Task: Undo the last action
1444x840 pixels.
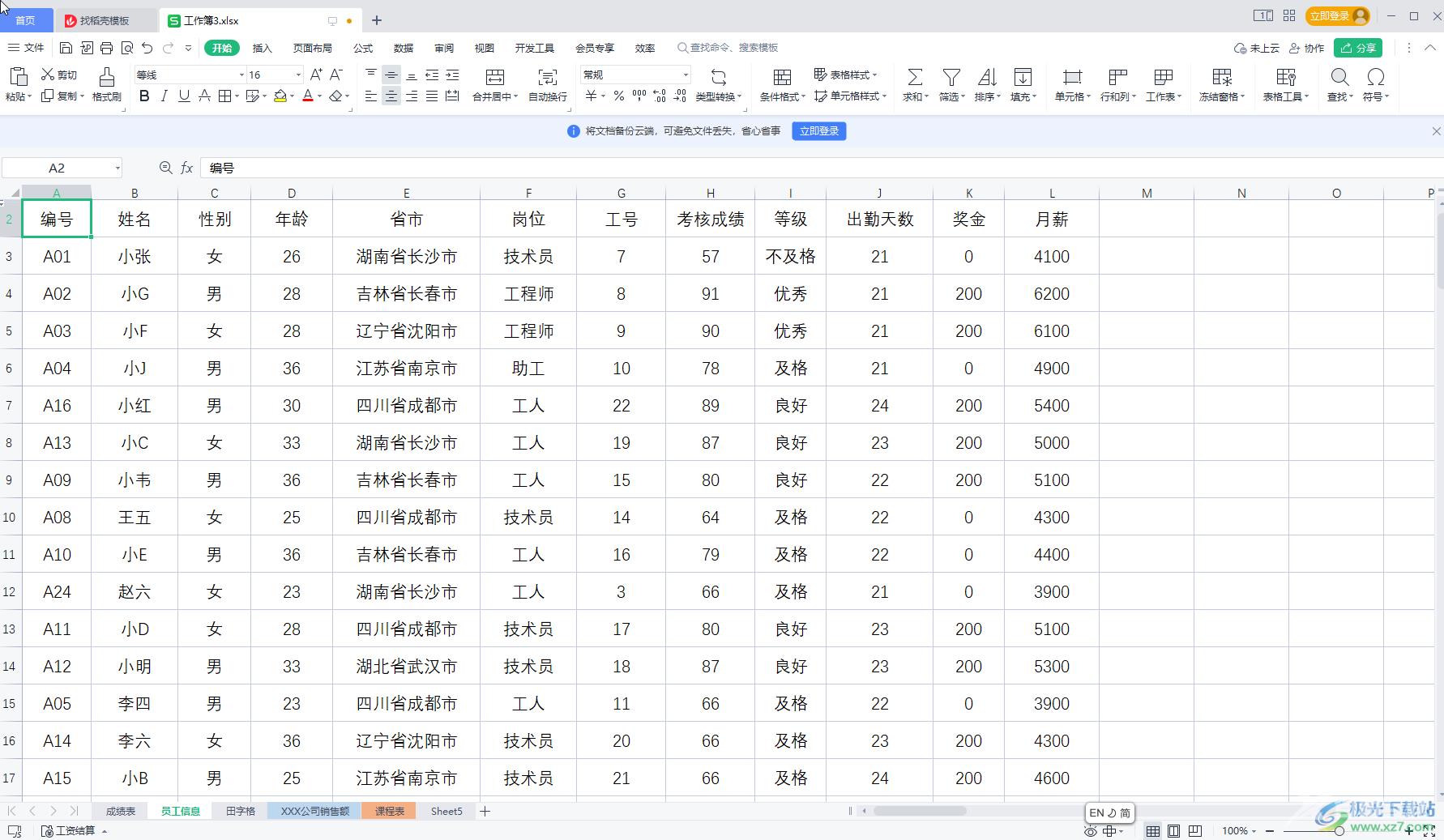Action: click(x=147, y=48)
